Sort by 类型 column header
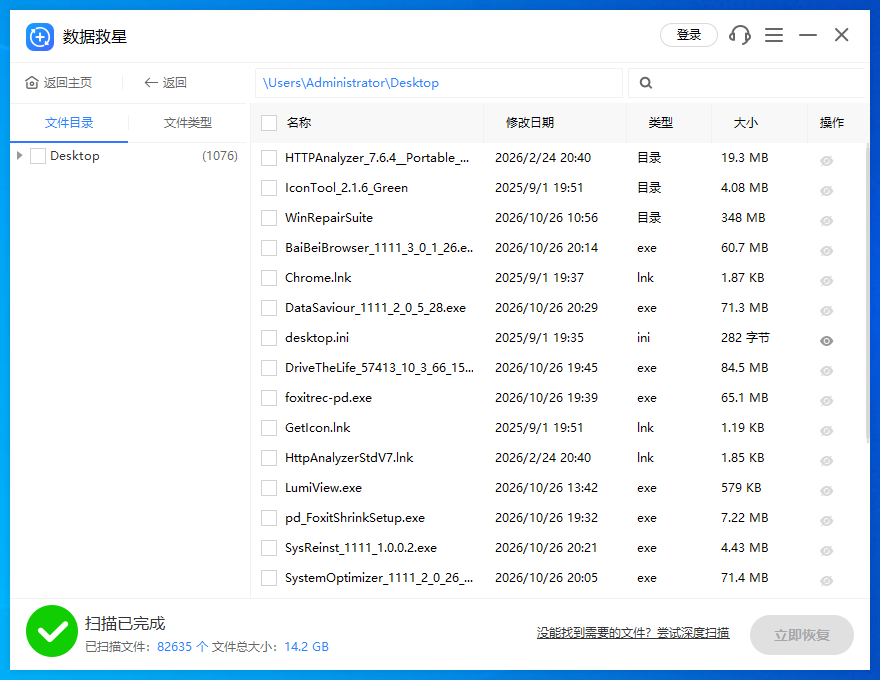Screen dimensions: 880x680 coord(661,122)
